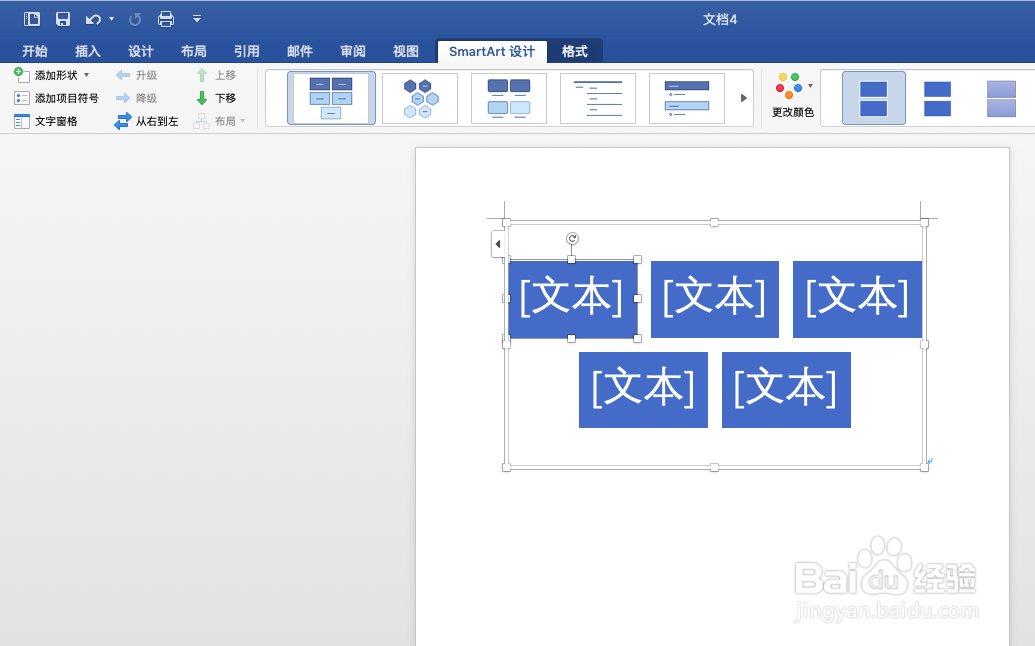Image resolution: width=1035 pixels, height=646 pixels.
Task: Toggle the 文字窗格 text pane
Action: pos(46,121)
